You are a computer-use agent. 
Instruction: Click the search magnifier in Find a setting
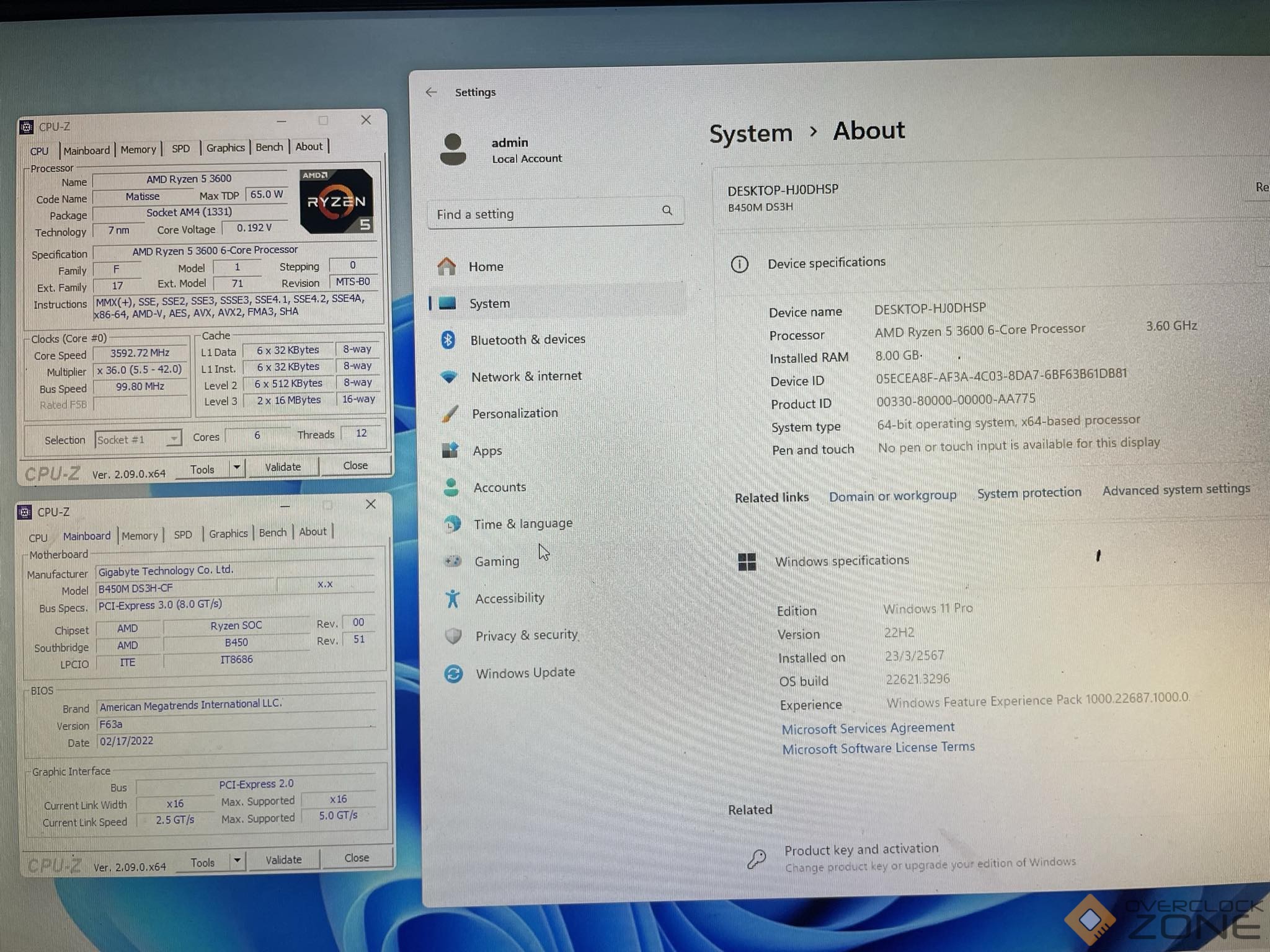point(667,211)
